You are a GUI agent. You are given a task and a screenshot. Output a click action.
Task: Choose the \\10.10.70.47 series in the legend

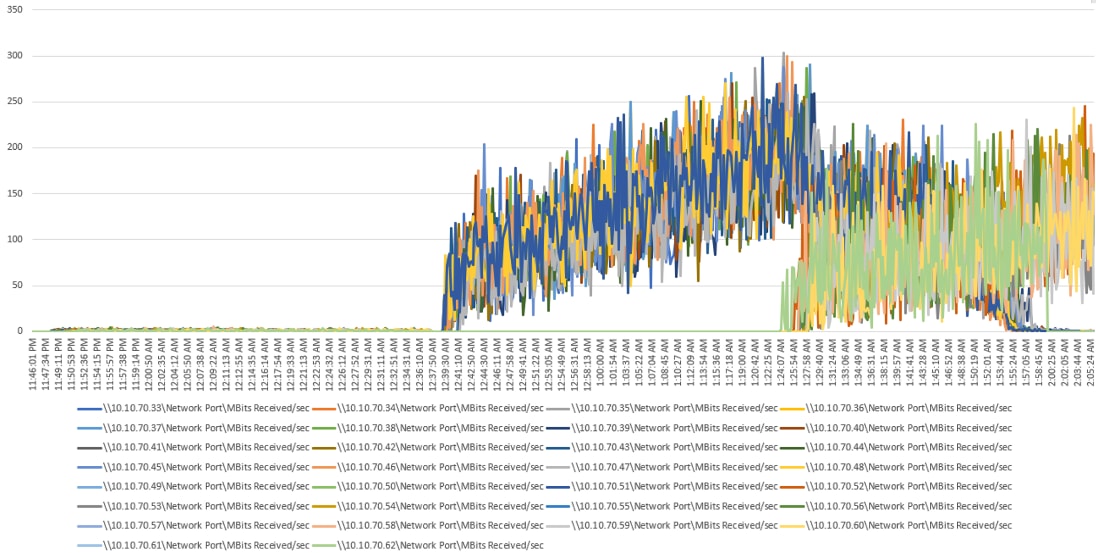pyautogui.click(x=662, y=466)
